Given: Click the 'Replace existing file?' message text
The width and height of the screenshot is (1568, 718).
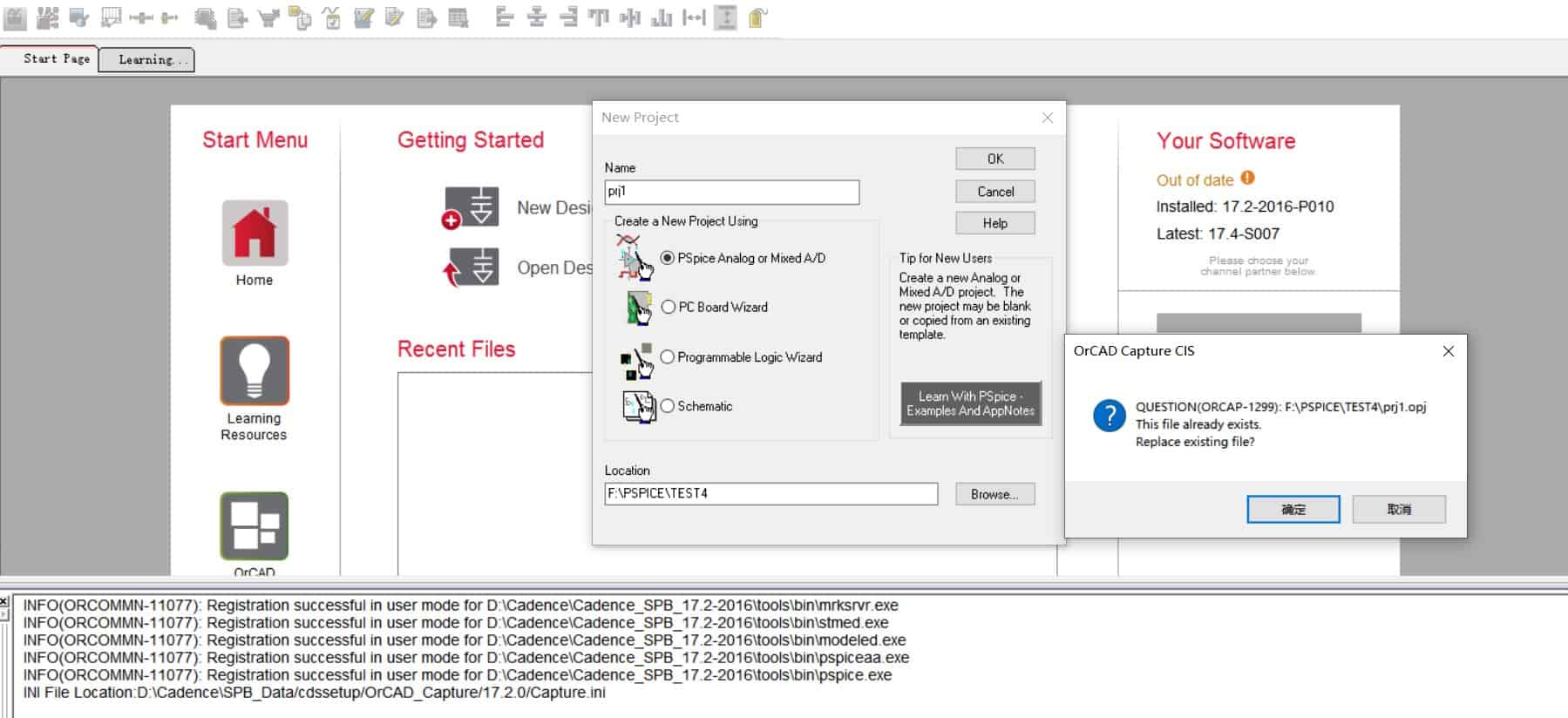Looking at the screenshot, I should pyautogui.click(x=1195, y=442).
